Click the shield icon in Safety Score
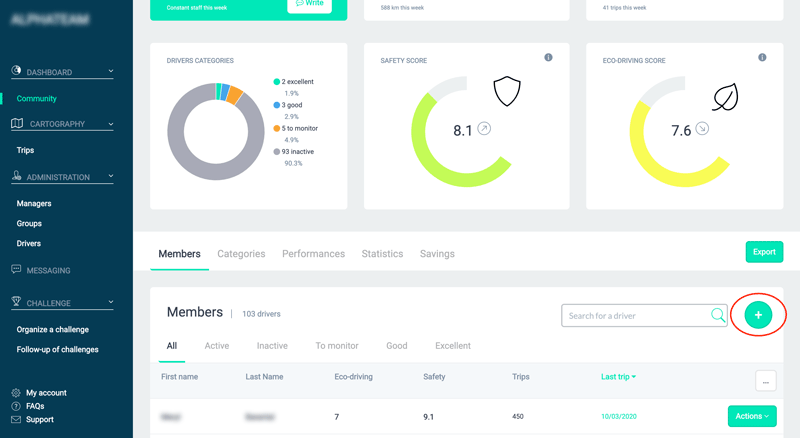Viewport: 800px width, 438px height. tap(508, 93)
